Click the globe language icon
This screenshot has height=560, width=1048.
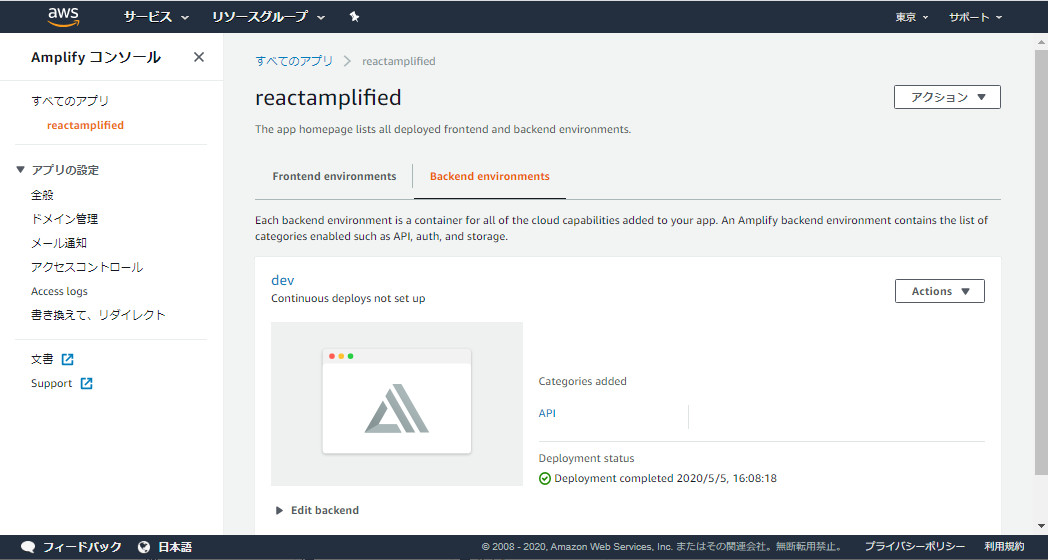pos(144,547)
